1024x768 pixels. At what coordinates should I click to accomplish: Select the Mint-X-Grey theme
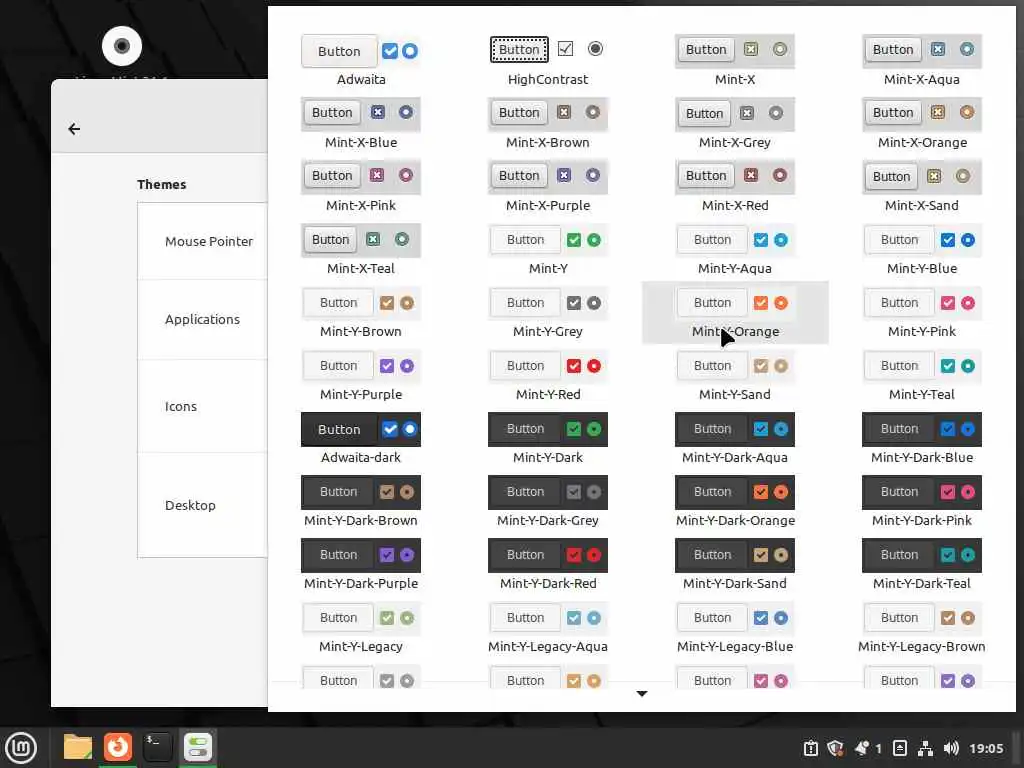735,124
